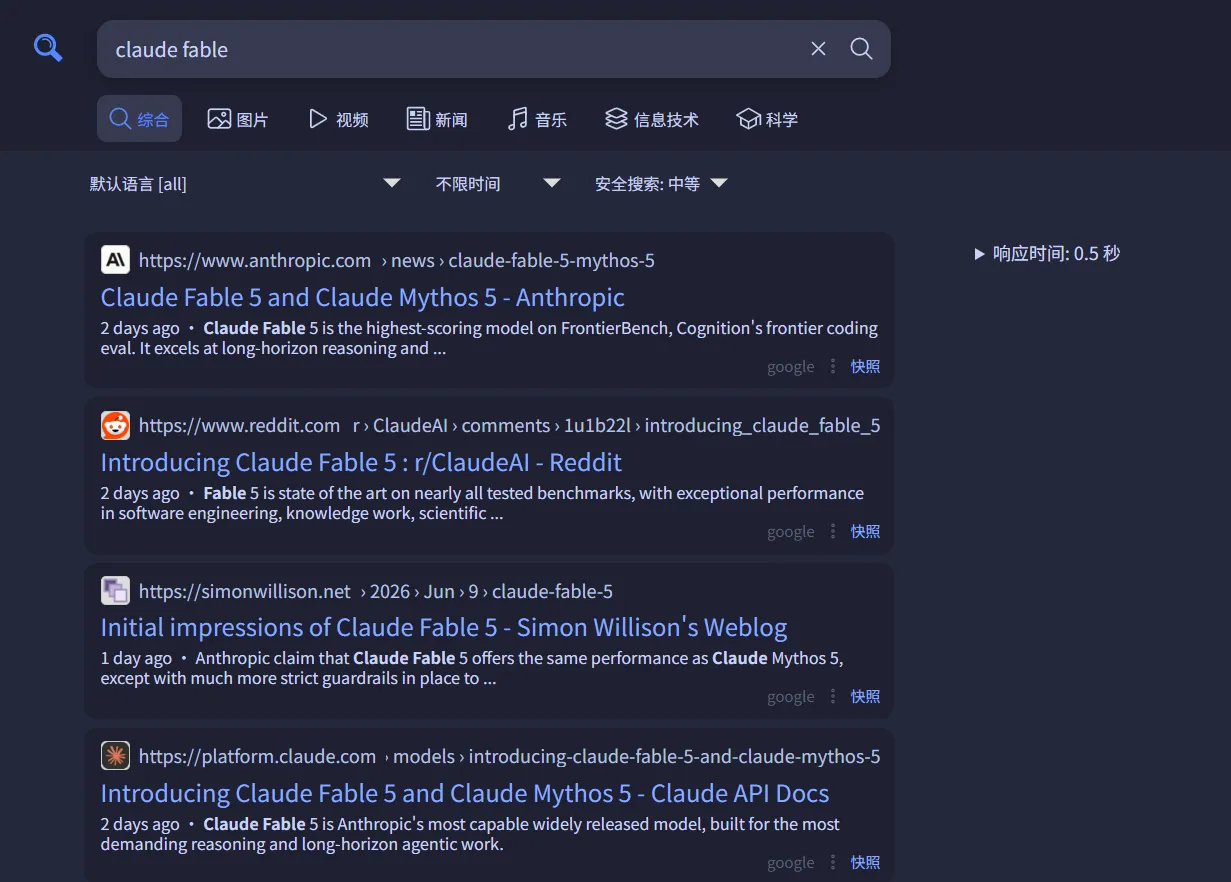
Task: Click the snippet mentioning FrontierBench
Action: 489,338
